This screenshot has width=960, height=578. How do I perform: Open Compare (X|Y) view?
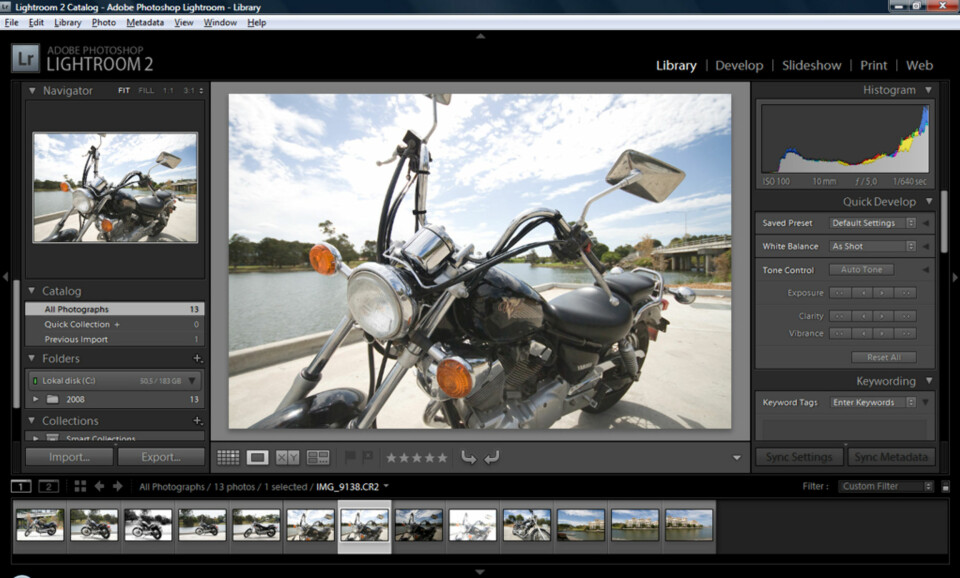pos(287,457)
